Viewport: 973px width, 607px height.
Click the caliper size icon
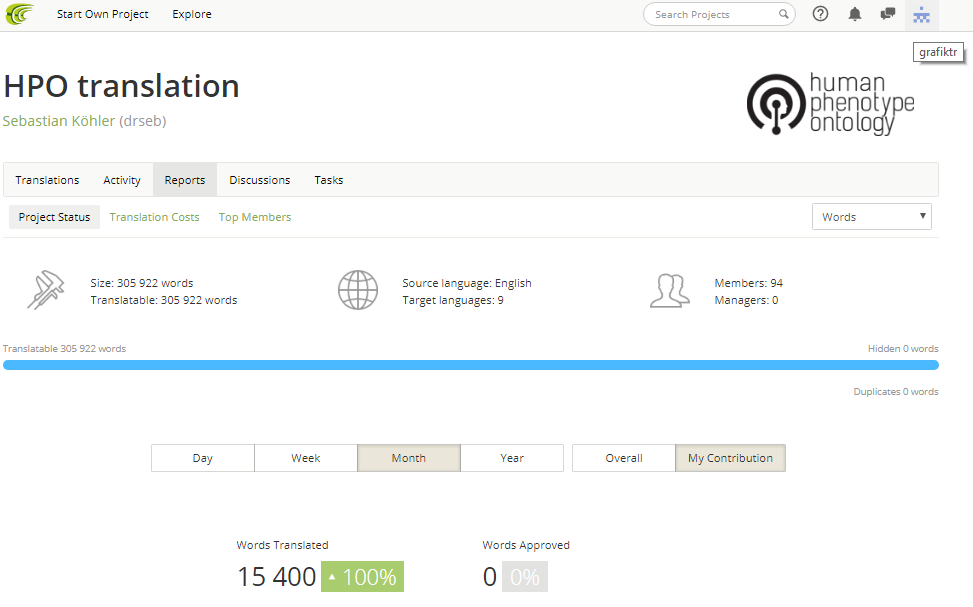point(45,290)
